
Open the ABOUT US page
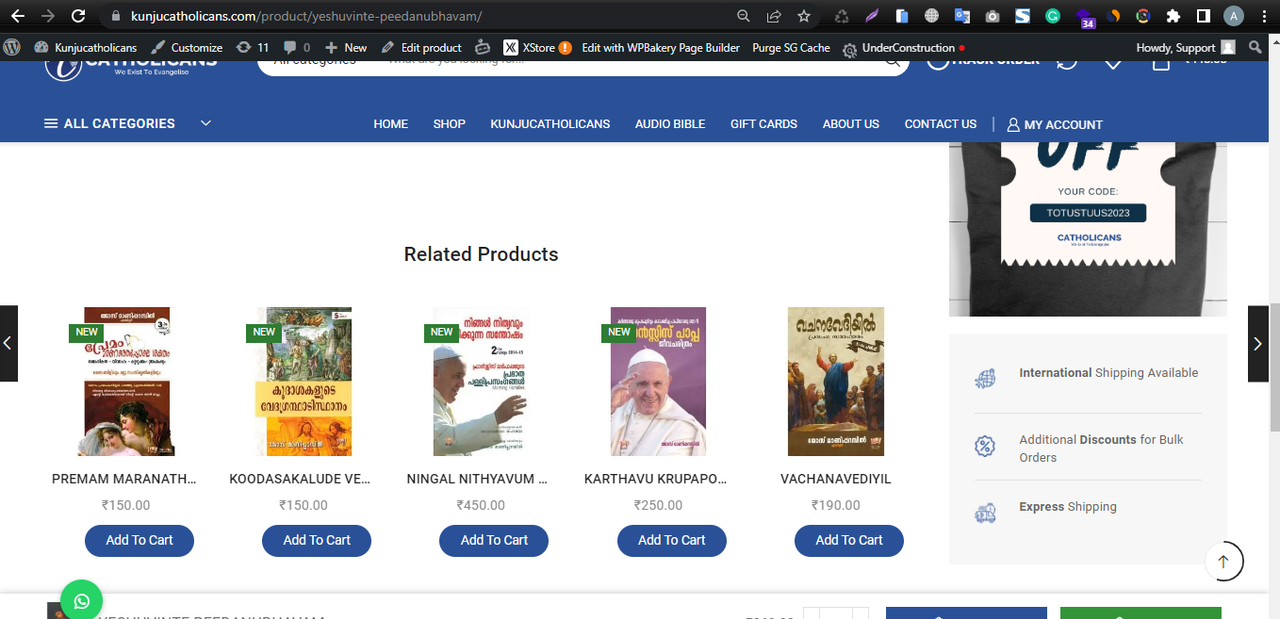(x=851, y=124)
